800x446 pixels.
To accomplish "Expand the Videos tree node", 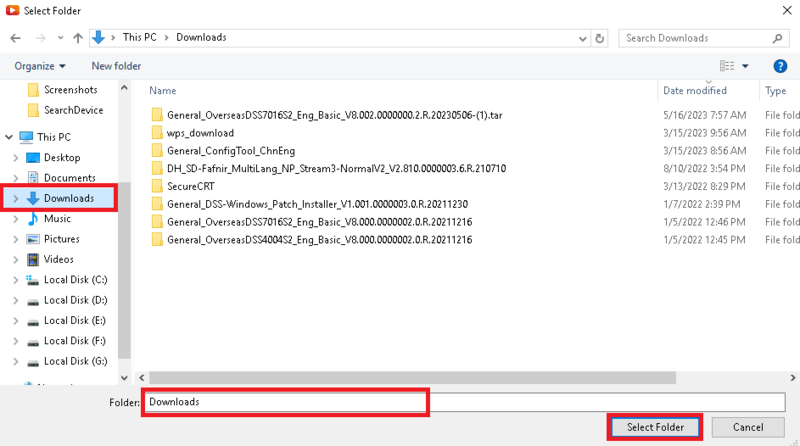I will (15, 260).
